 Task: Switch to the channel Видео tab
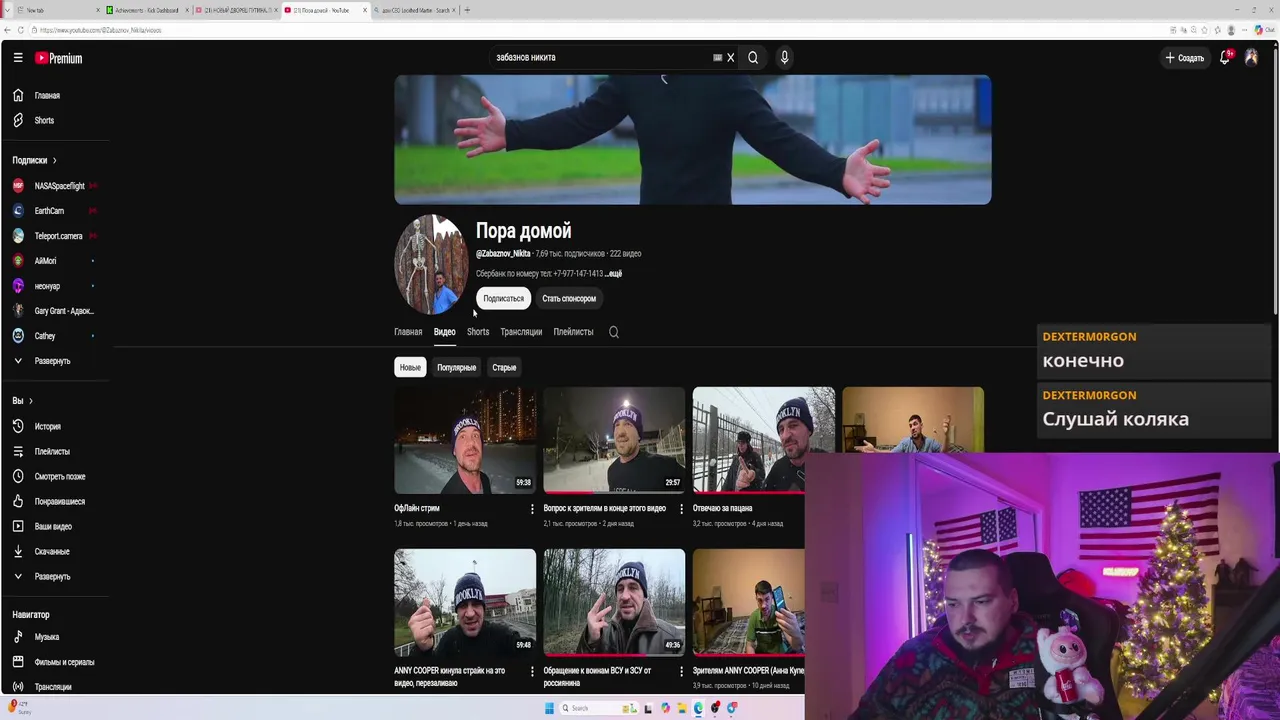(x=444, y=332)
